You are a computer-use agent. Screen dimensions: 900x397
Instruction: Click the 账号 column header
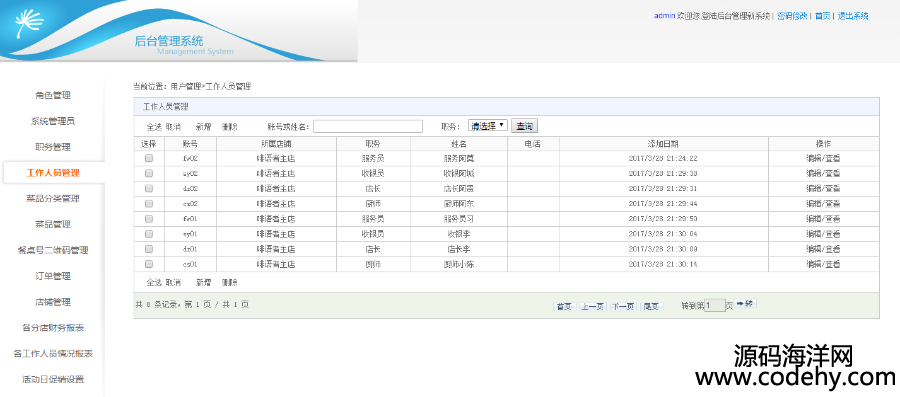point(191,143)
